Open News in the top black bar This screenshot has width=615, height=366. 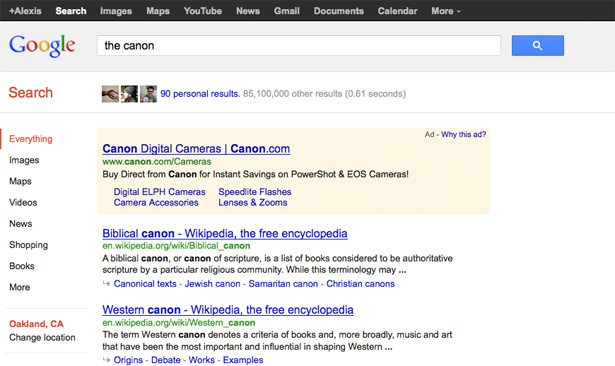tap(248, 11)
